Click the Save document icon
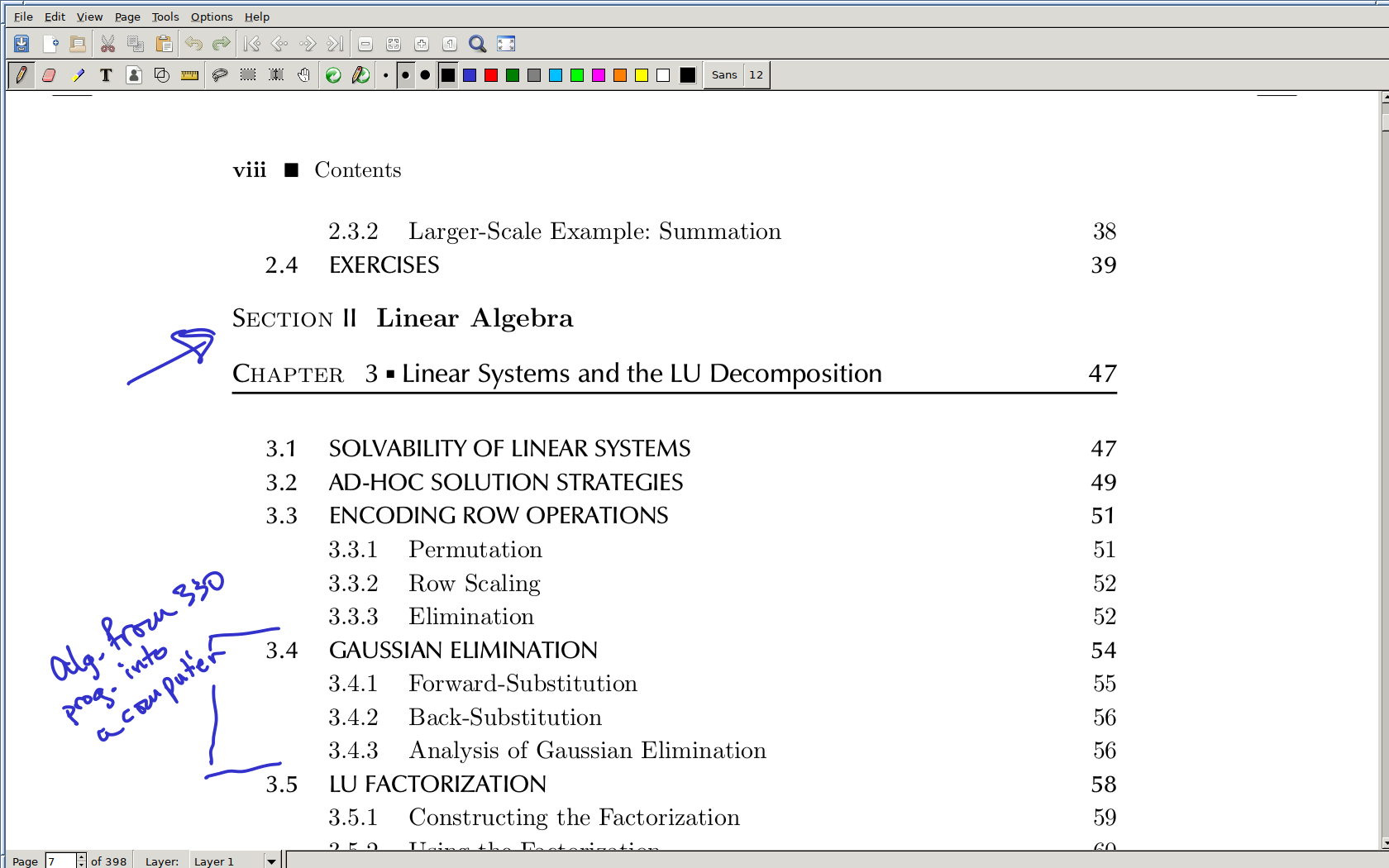Viewport: 1389px width, 868px height. pos(21,44)
